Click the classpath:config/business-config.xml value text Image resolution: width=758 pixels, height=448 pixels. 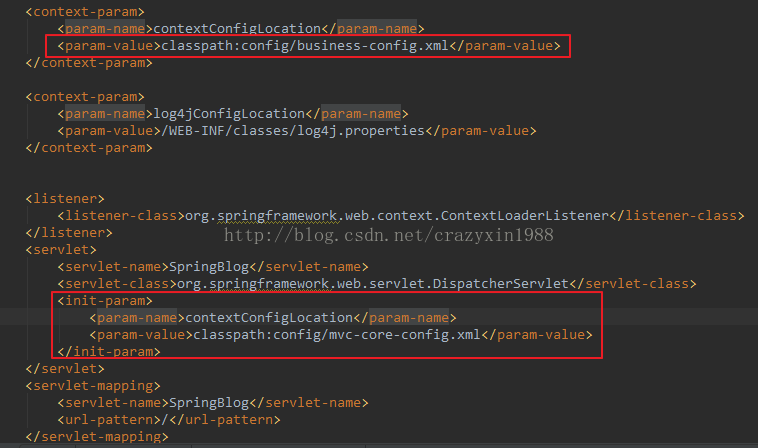coord(305,46)
